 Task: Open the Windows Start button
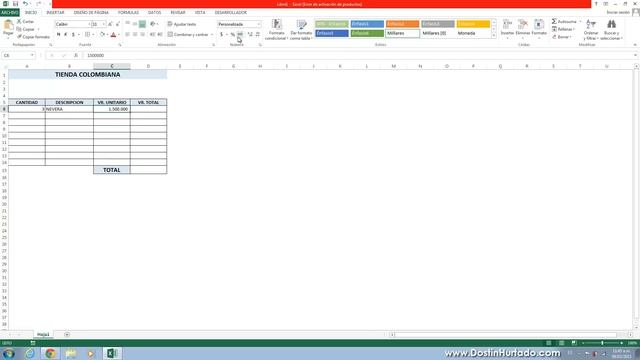pos(8,353)
